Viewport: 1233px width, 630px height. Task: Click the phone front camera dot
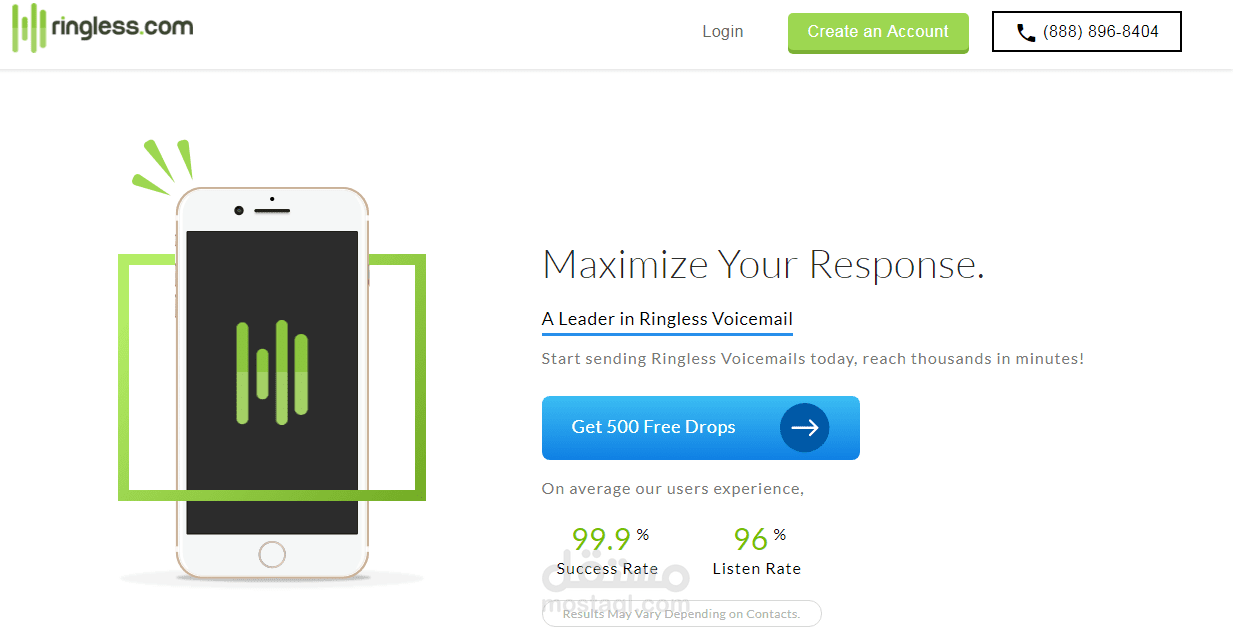(239, 210)
